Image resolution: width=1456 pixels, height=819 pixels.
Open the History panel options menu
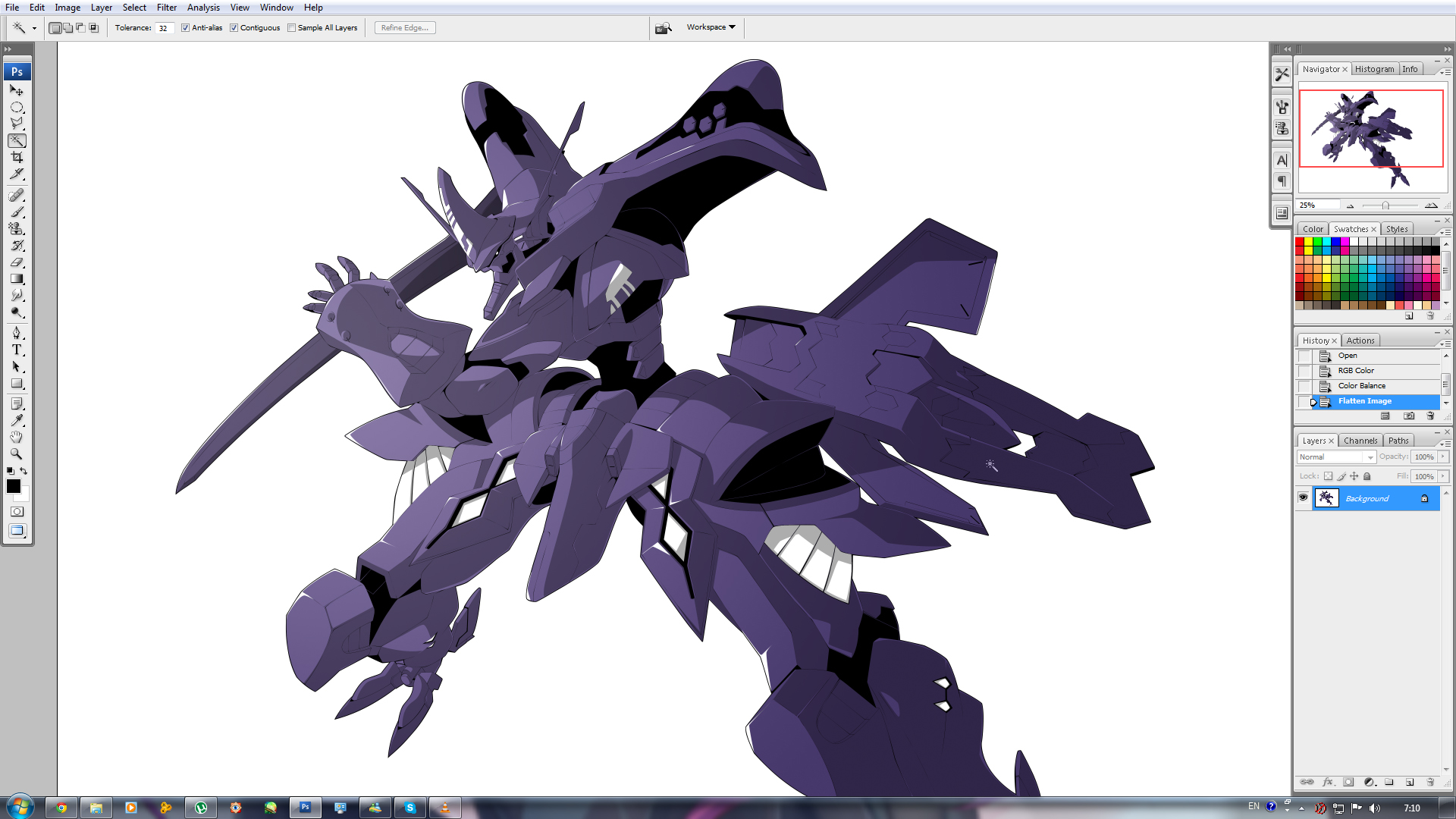coord(1445,343)
